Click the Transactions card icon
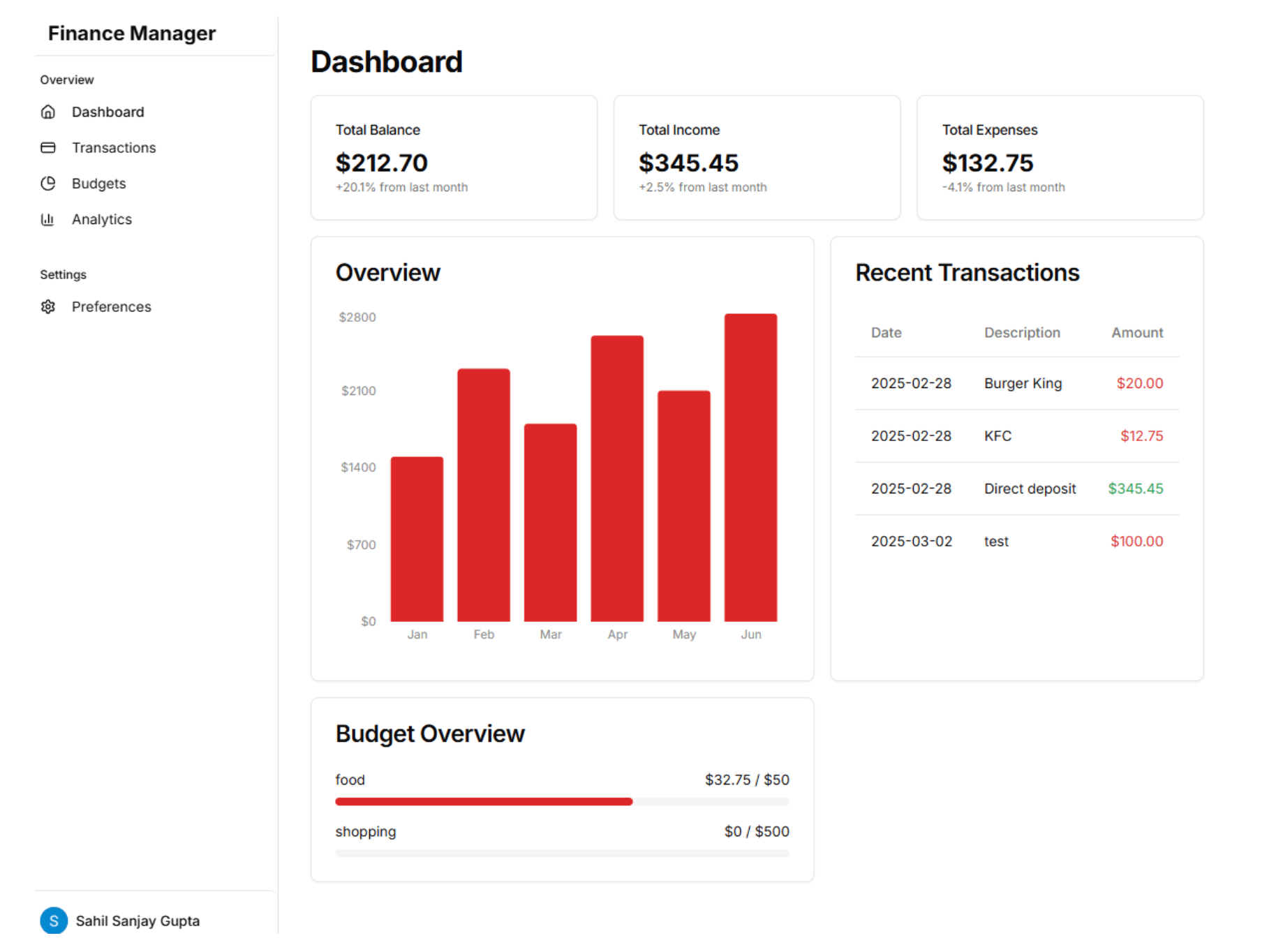 48,147
